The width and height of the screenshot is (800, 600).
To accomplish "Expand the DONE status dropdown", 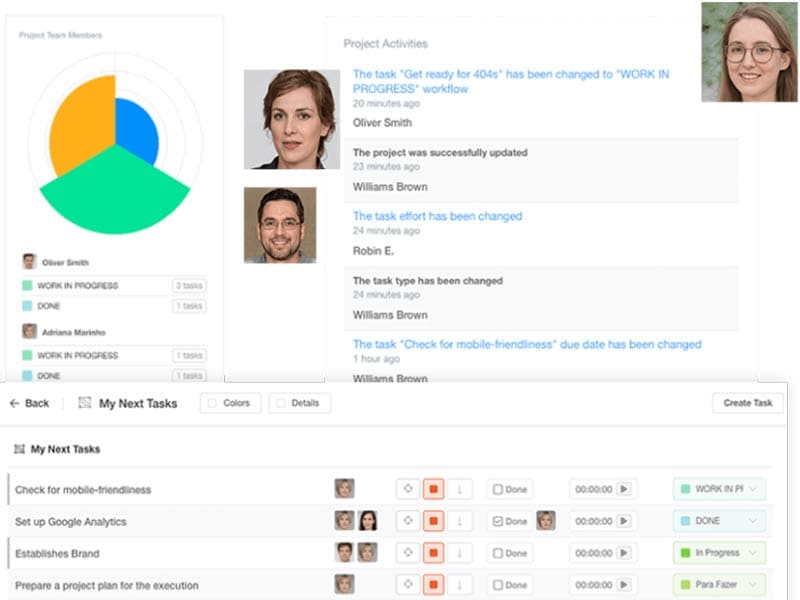I will pyautogui.click(x=719, y=521).
